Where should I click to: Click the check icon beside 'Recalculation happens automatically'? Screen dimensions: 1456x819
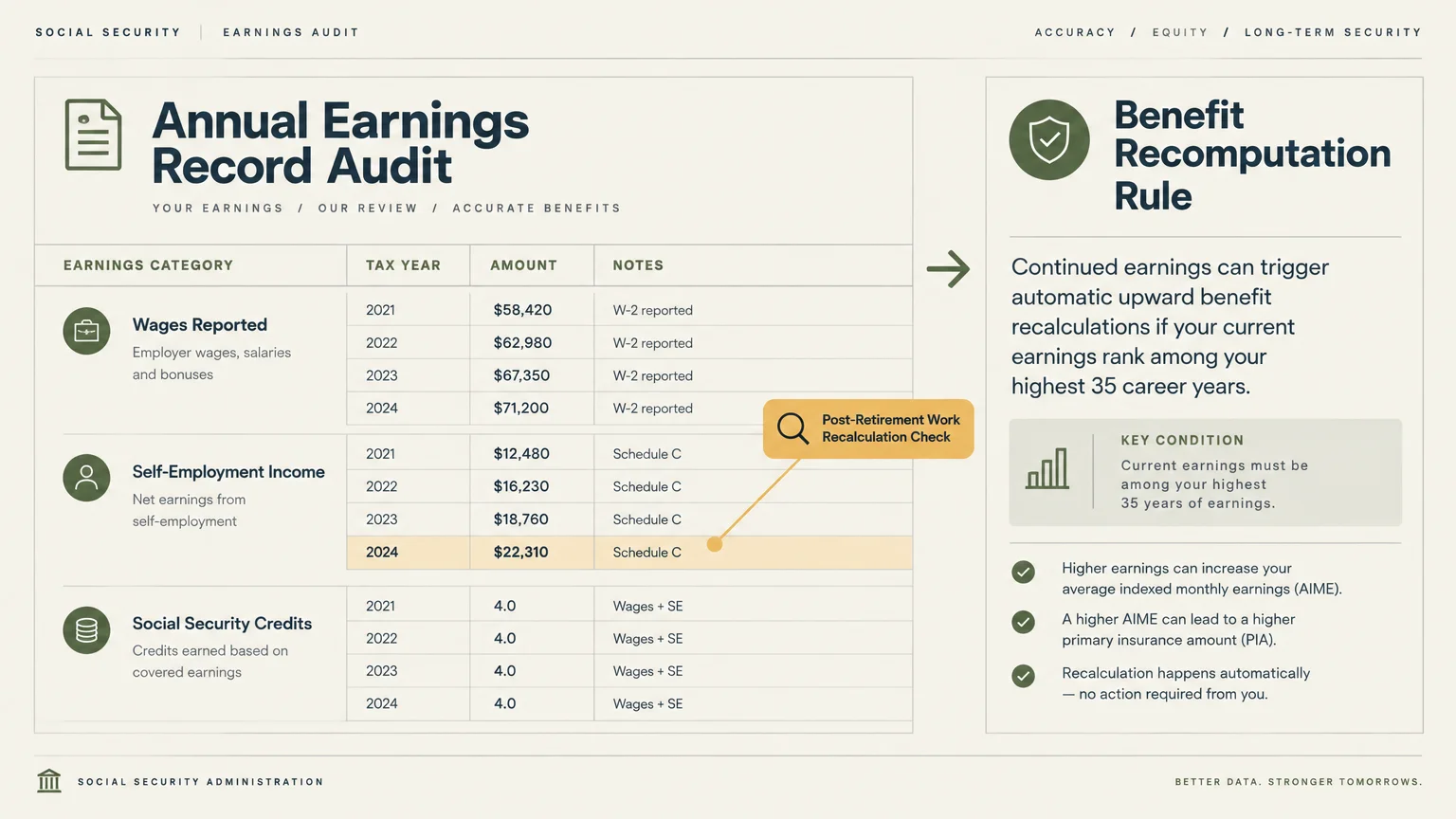1023,676
